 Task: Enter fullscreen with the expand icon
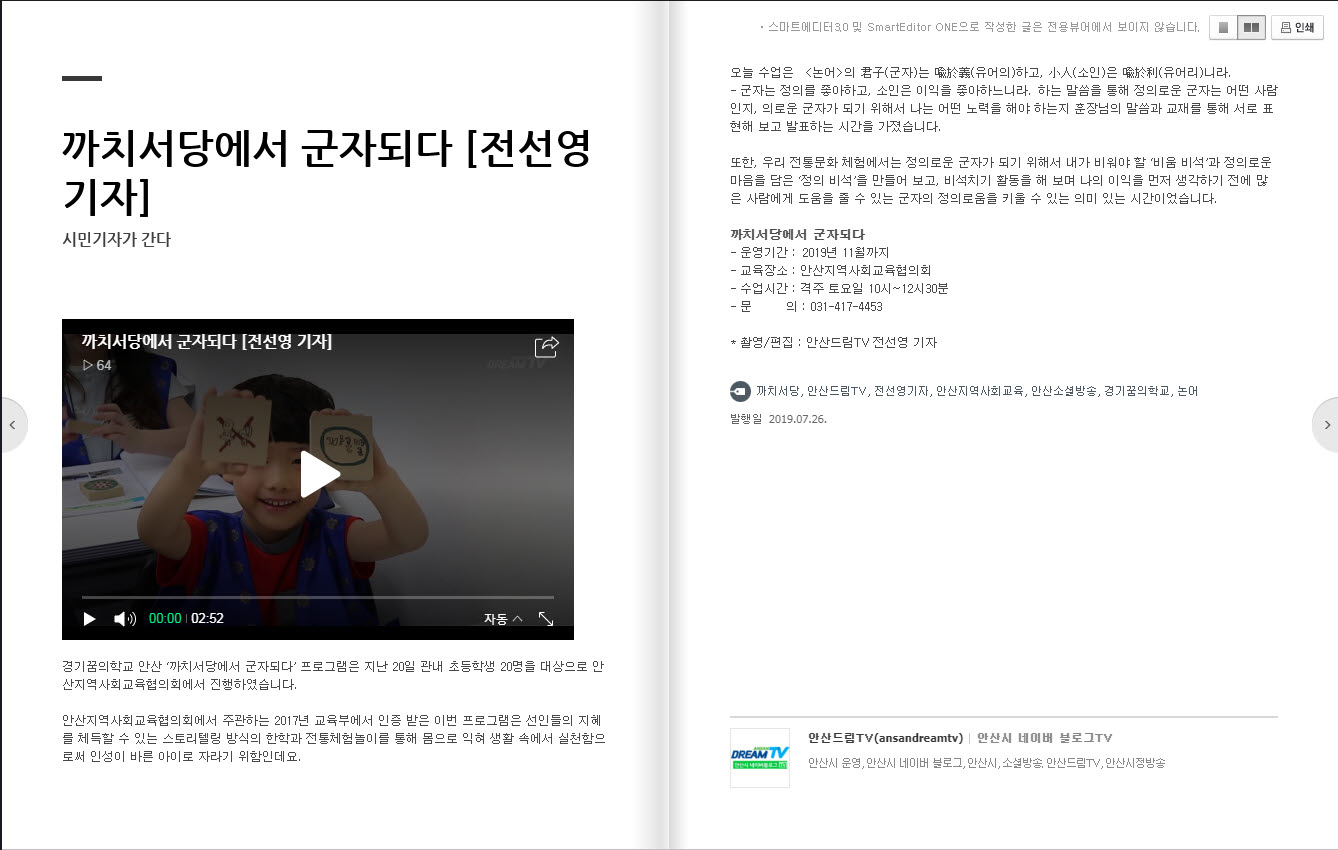(x=546, y=619)
